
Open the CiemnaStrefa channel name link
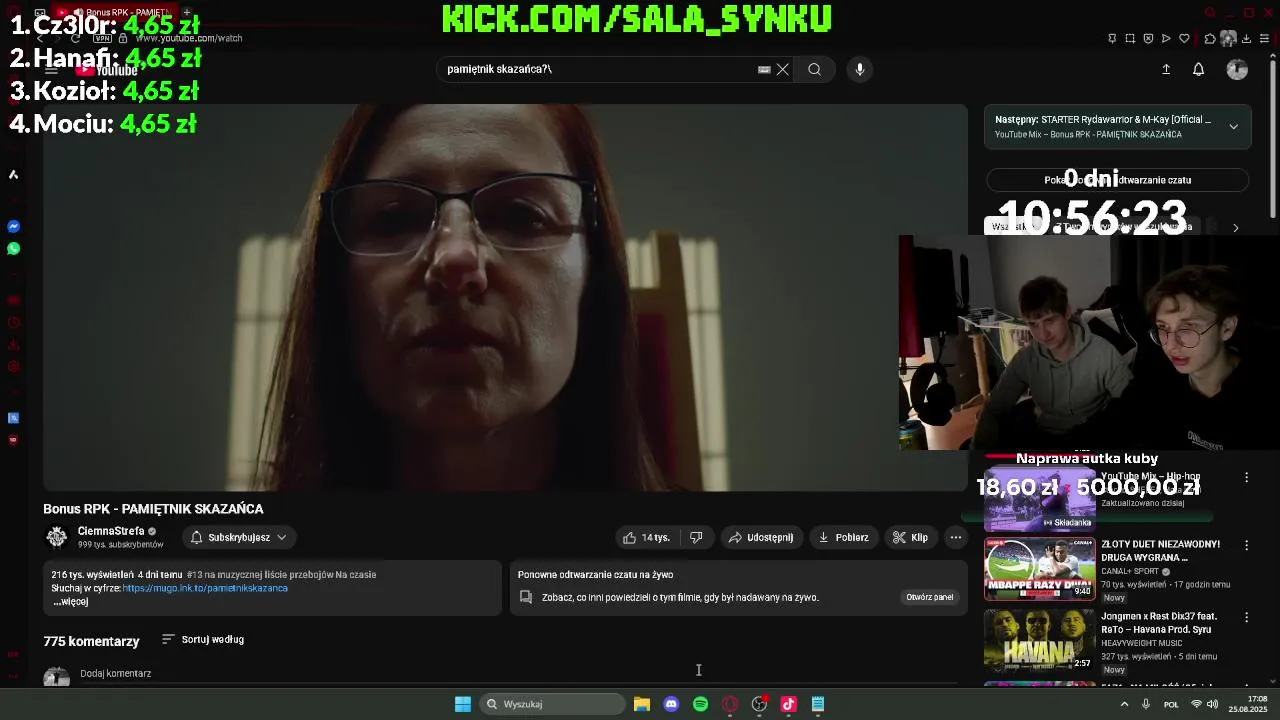pos(111,531)
